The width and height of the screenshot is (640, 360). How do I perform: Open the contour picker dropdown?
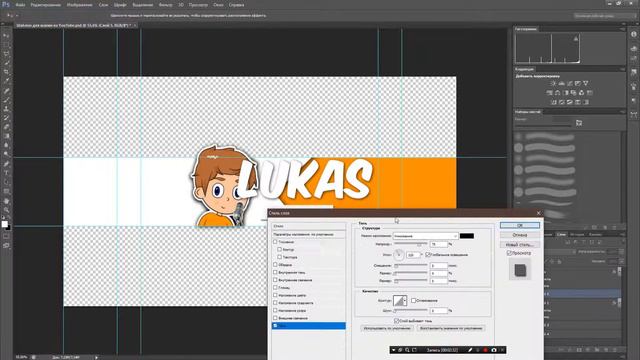click(x=405, y=300)
